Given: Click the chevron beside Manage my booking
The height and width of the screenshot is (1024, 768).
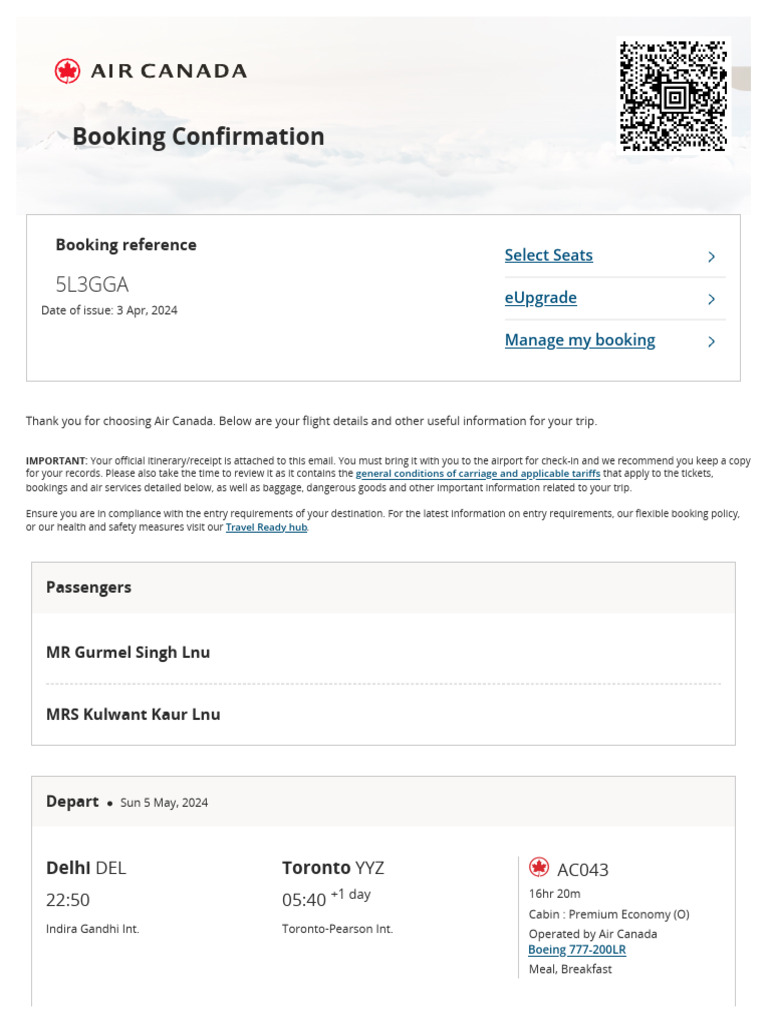Looking at the screenshot, I should coord(711,342).
